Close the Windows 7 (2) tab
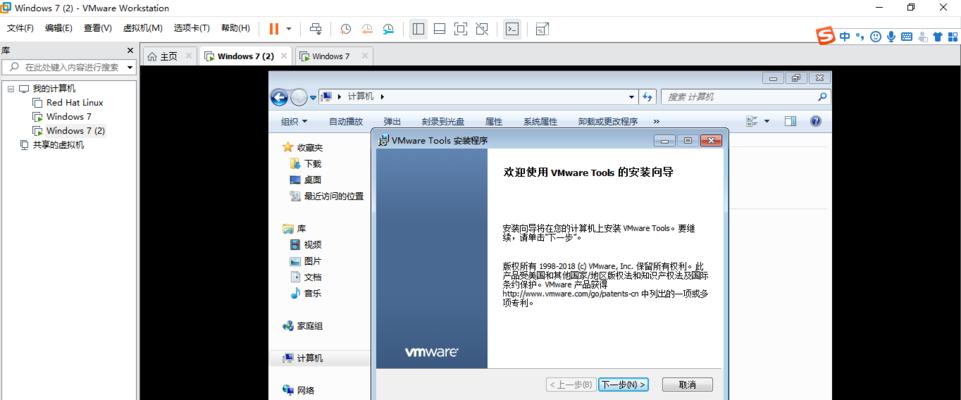 (x=284, y=56)
